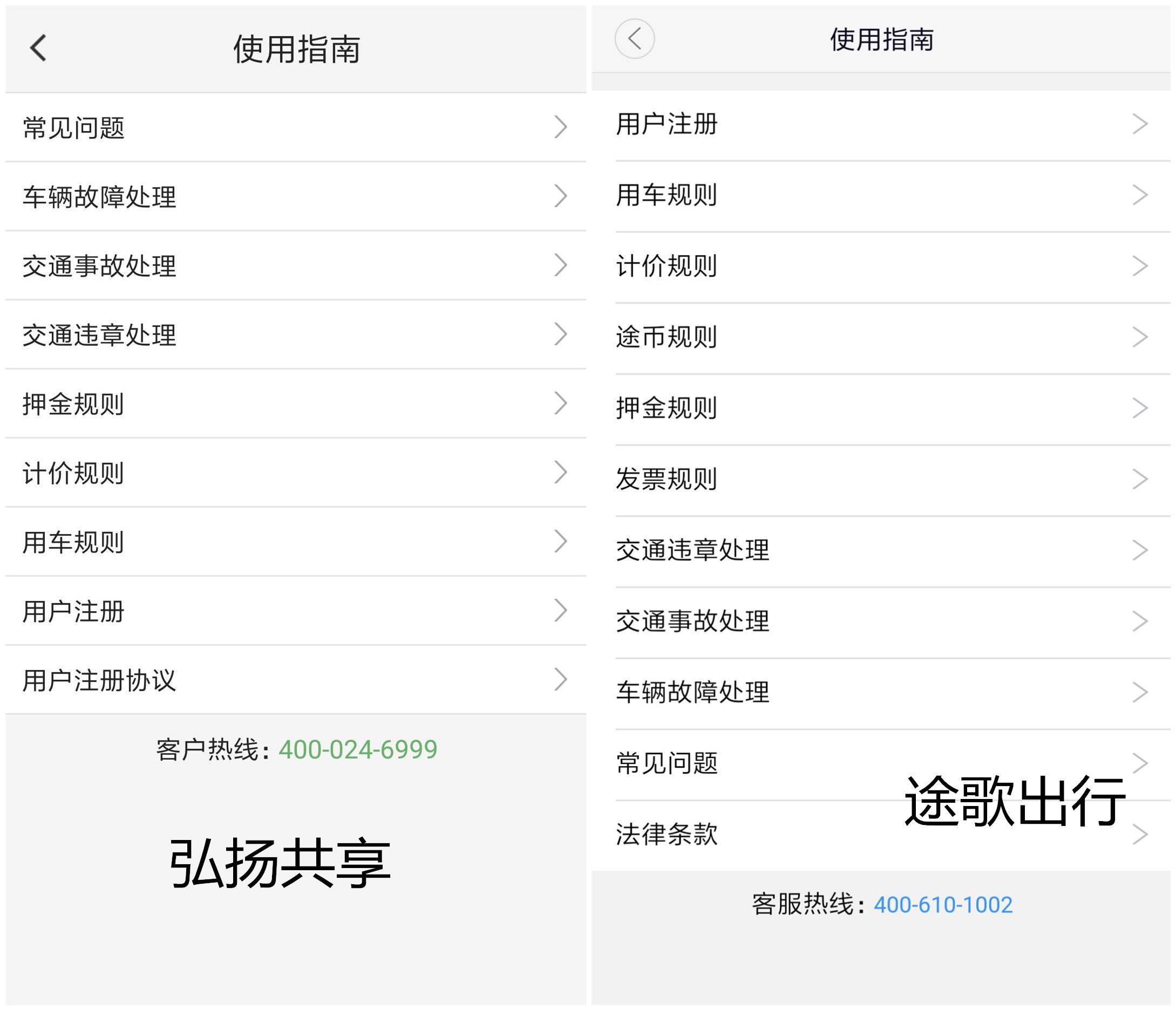Open 用车规则 in the 途歌出行 list
This screenshot has height=1011, width=1176.
click(881, 196)
